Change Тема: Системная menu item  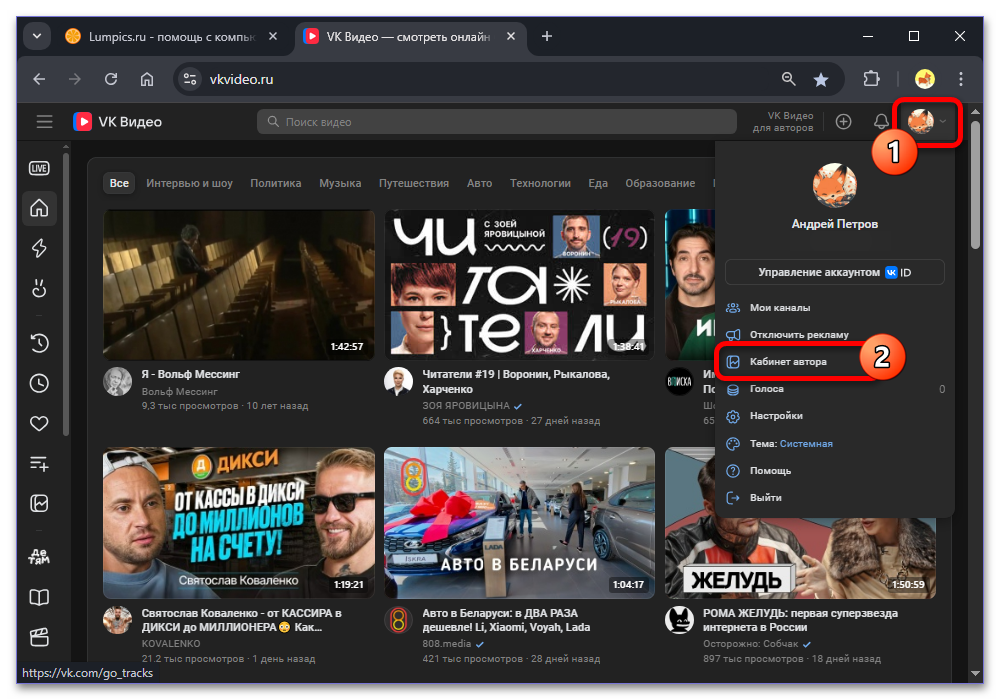click(834, 443)
